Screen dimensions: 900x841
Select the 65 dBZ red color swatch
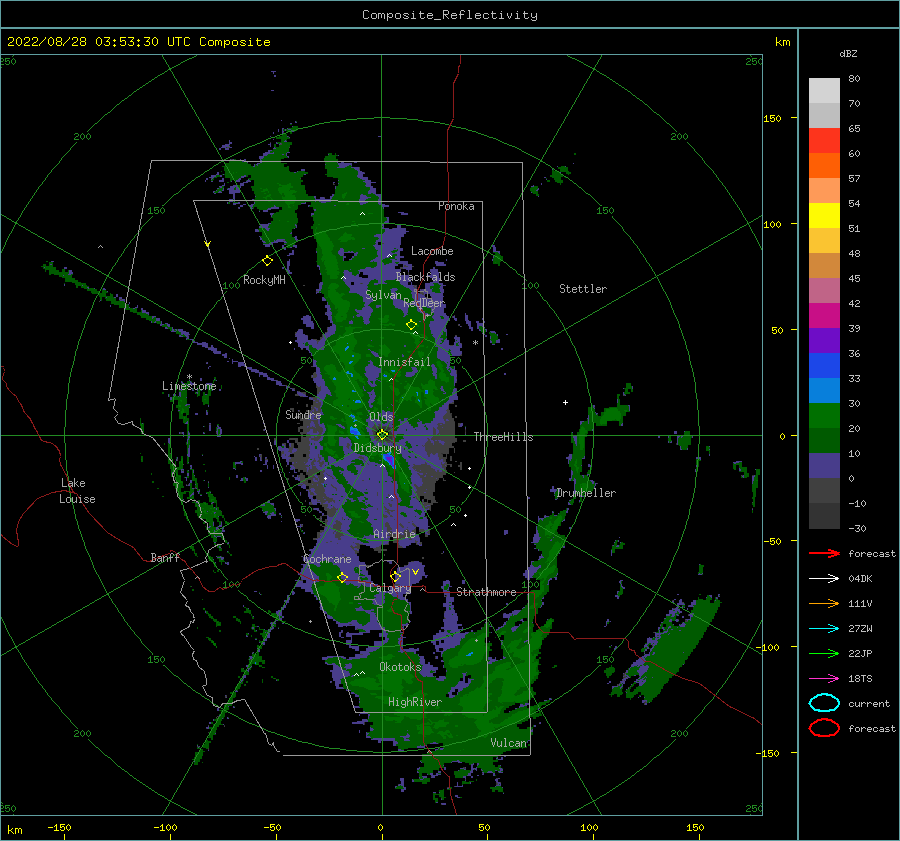(x=824, y=141)
